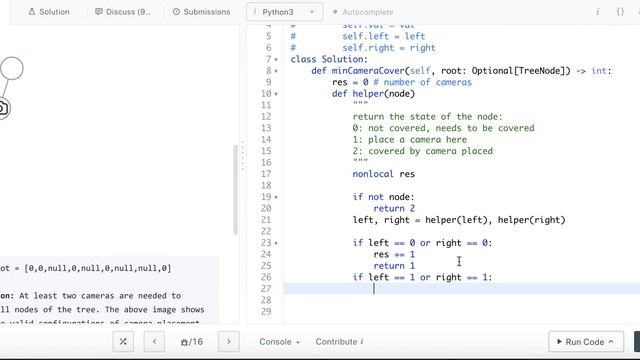Click the problem count /16 indicator
The width and height of the screenshot is (640, 360).
click(x=192, y=342)
